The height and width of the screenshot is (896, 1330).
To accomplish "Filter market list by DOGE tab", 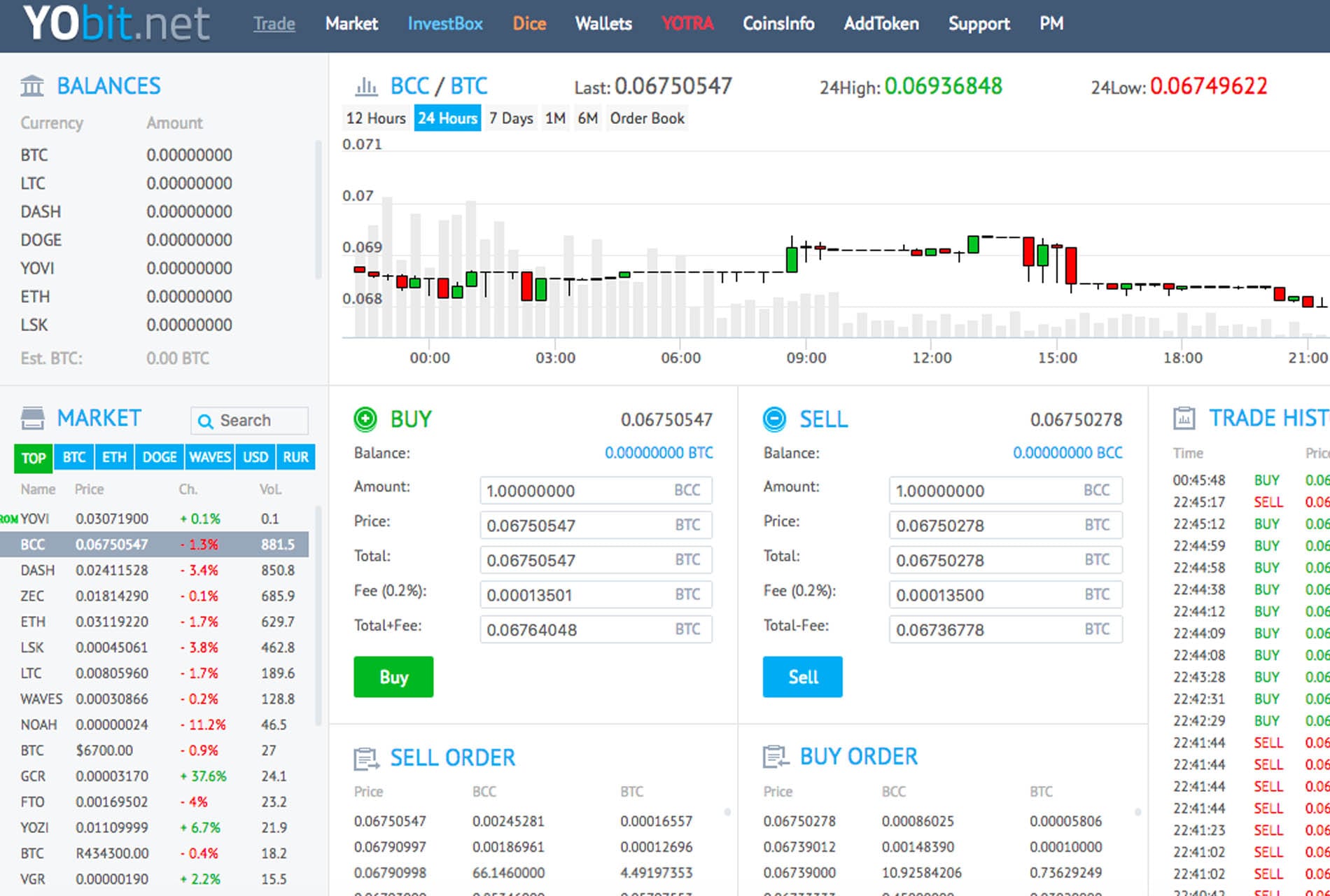I will point(160,457).
